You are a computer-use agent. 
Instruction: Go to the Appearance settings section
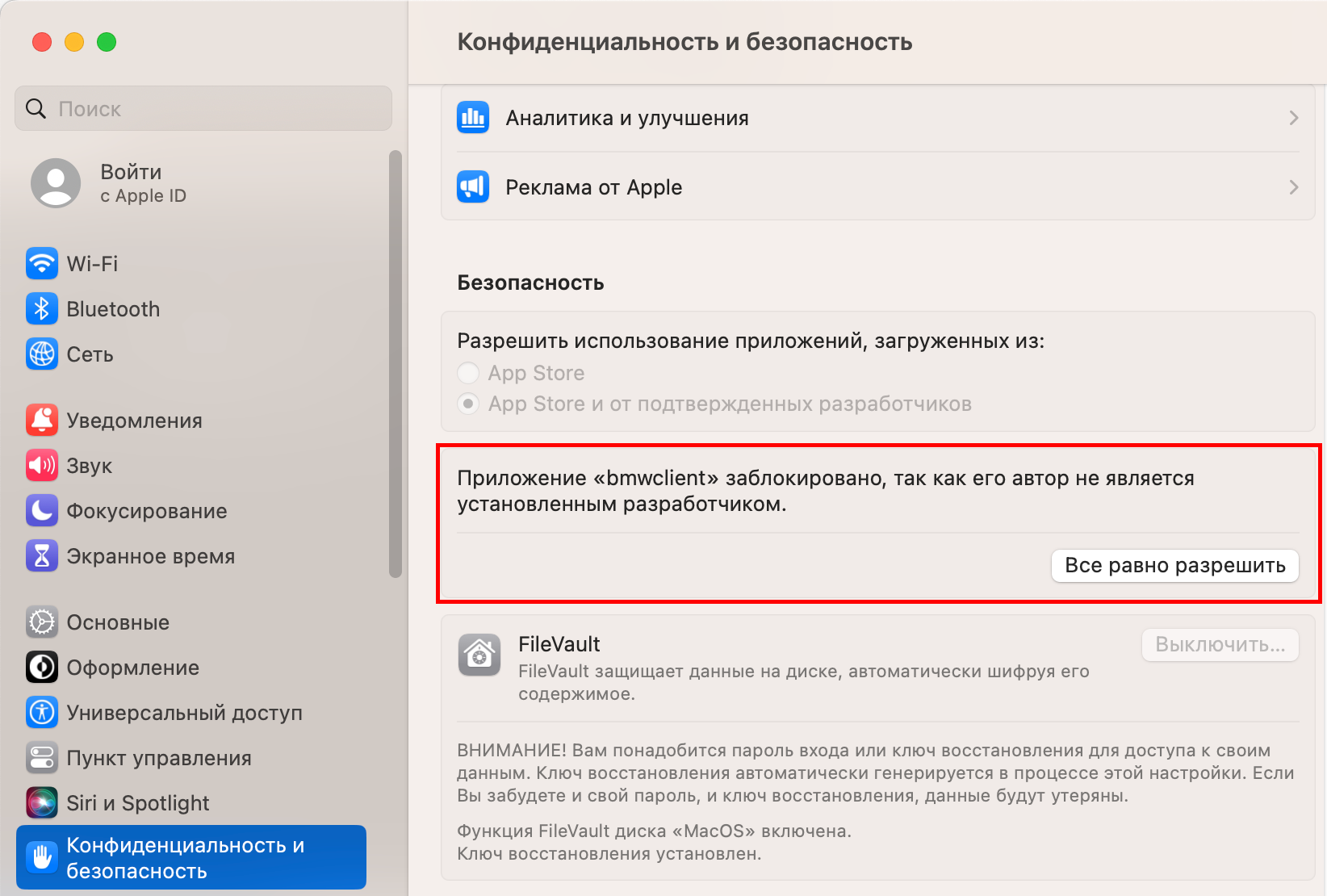point(132,668)
